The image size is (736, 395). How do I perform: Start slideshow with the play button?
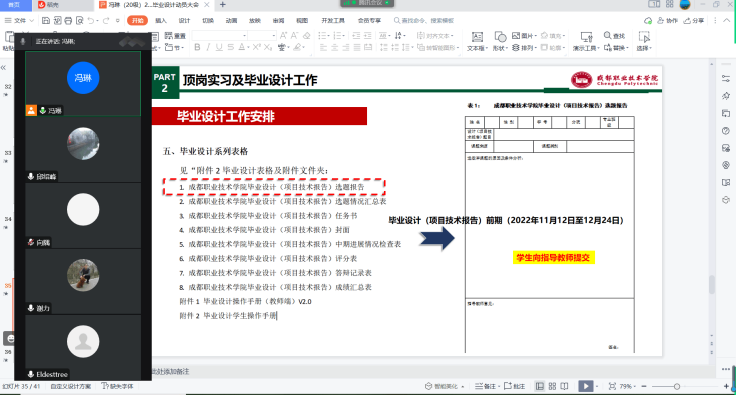(x=585, y=386)
